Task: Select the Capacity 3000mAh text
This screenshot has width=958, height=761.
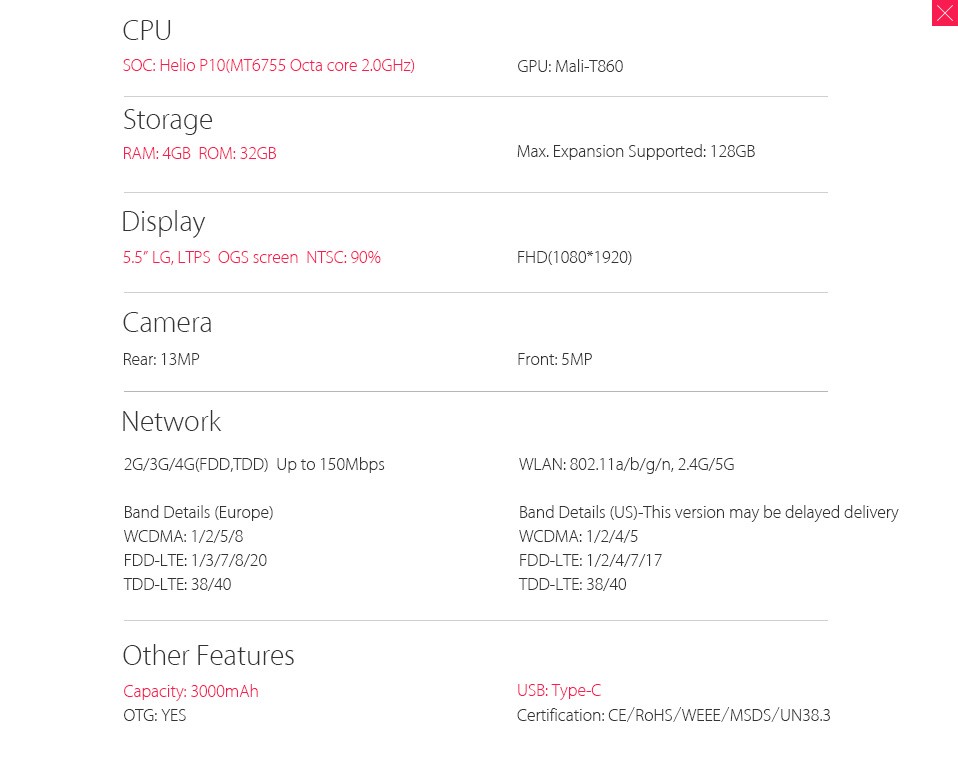Action: coord(191,691)
